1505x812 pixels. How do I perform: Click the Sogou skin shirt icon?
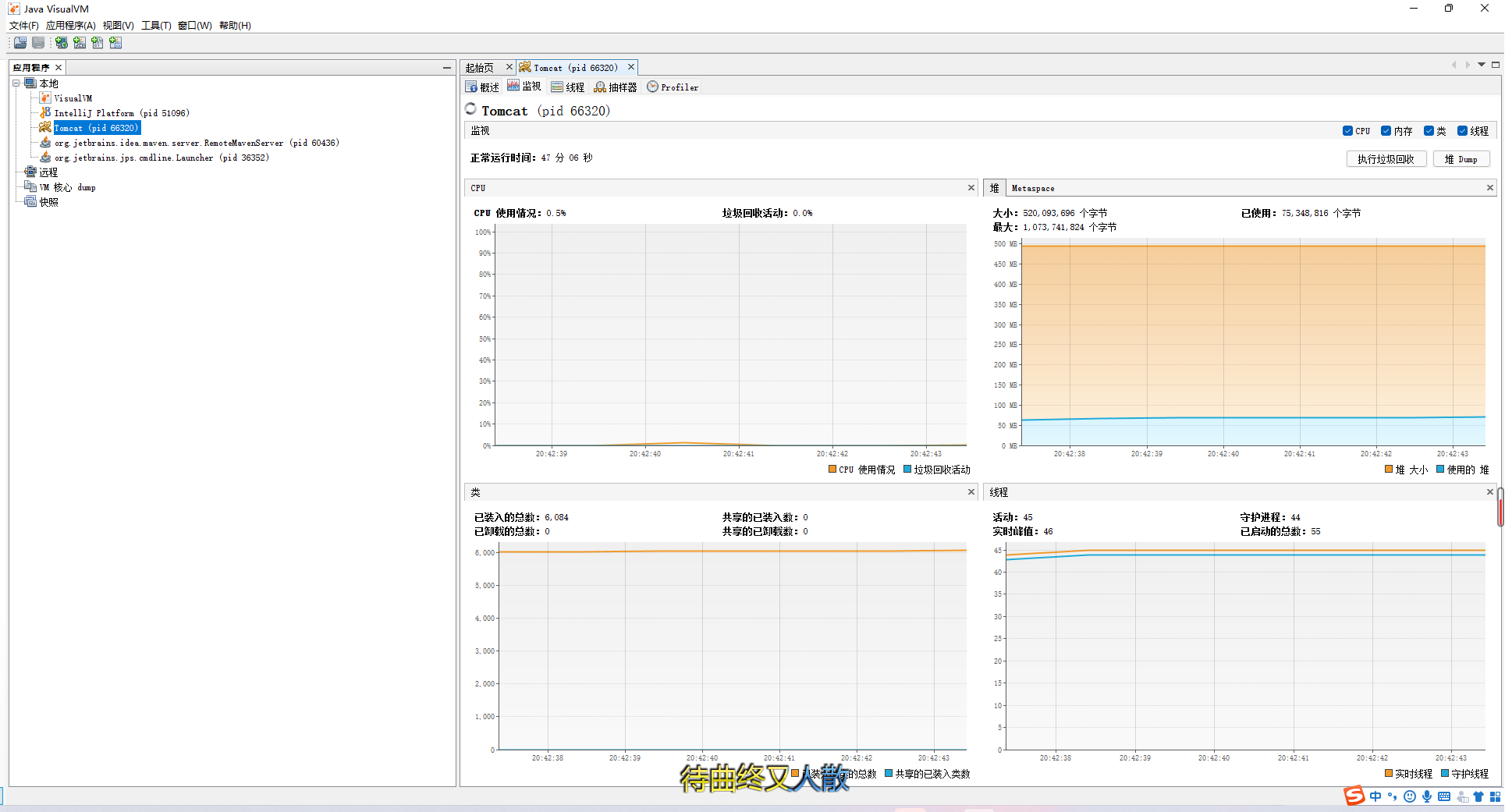pyautogui.click(x=1478, y=796)
